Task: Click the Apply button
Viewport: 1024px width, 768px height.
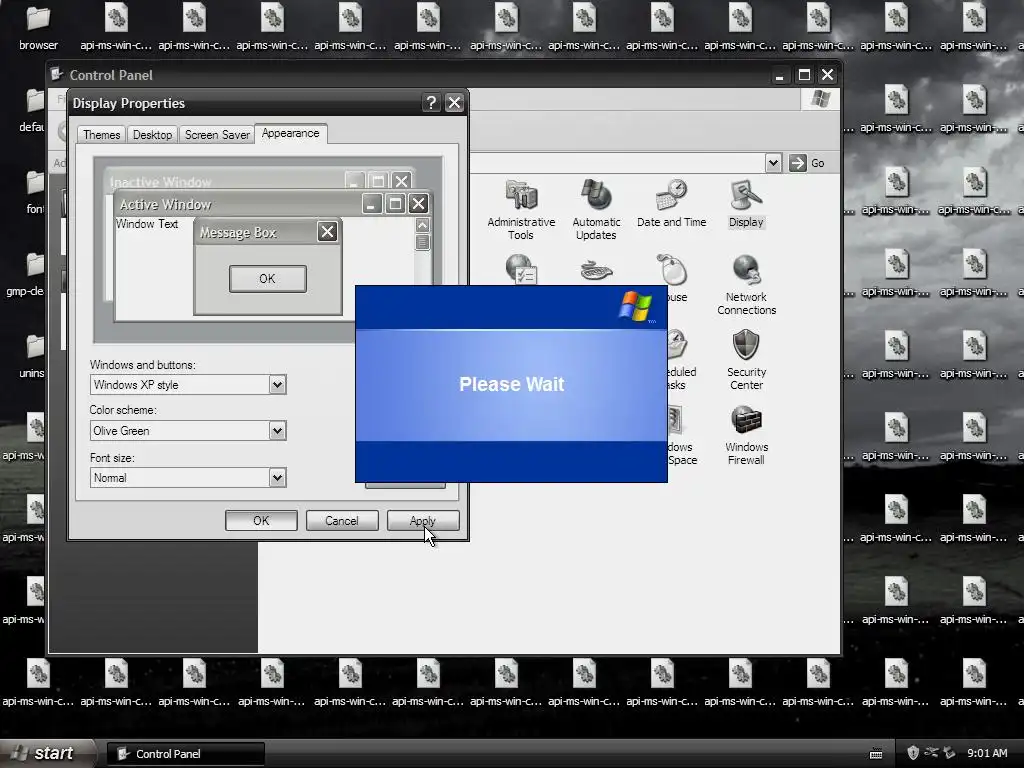Action: 423,520
